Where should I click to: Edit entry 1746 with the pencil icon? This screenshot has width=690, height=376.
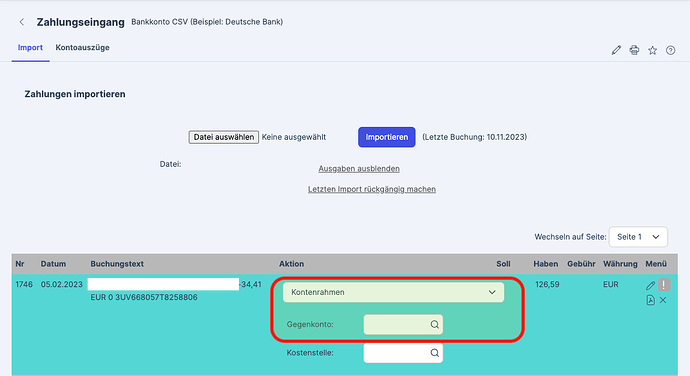650,285
